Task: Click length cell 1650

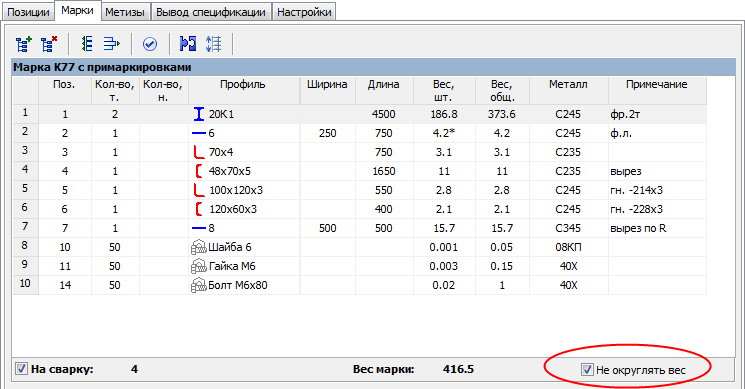Action: [x=384, y=171]
